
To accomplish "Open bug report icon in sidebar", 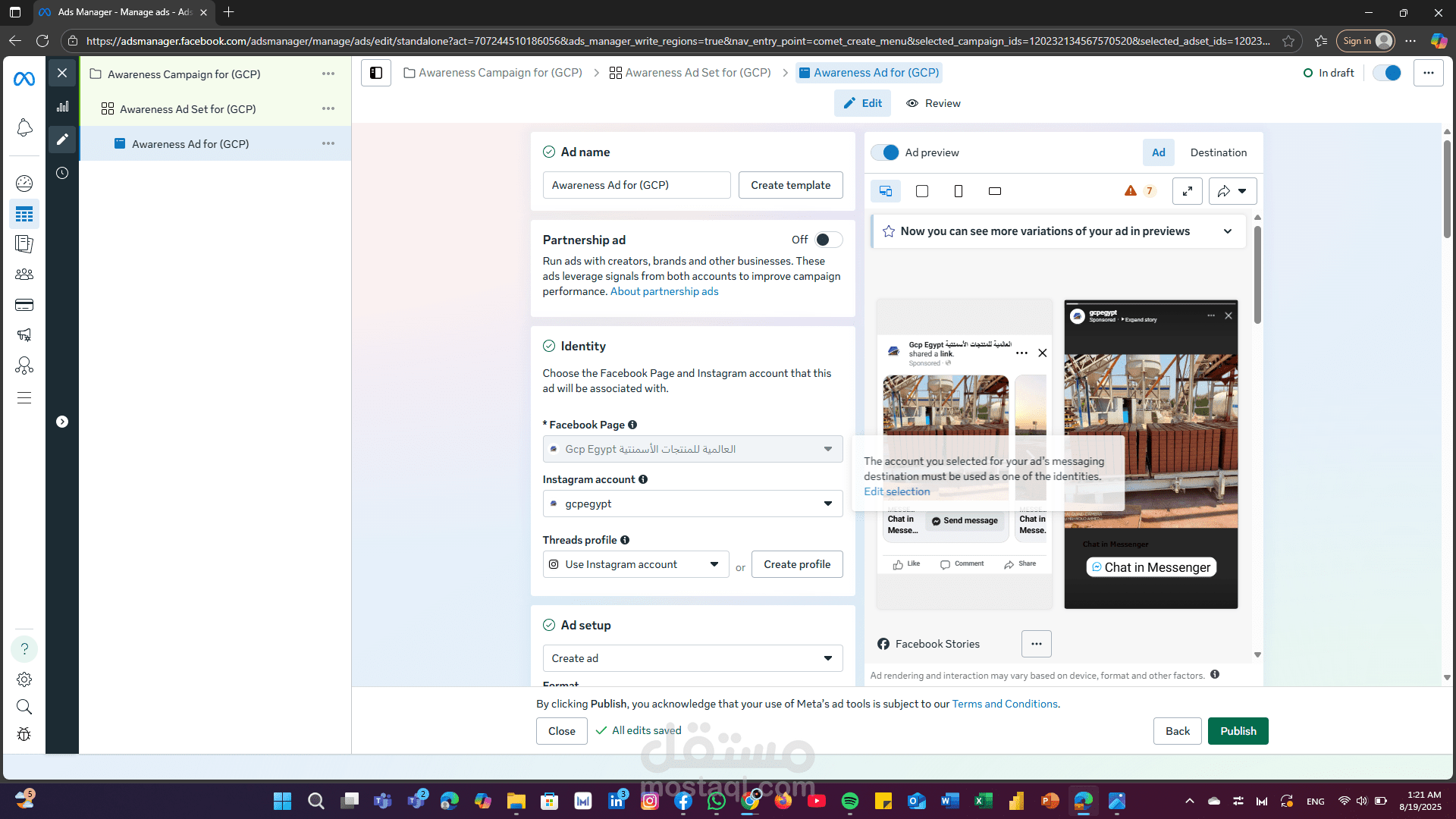I will [24, 734].
